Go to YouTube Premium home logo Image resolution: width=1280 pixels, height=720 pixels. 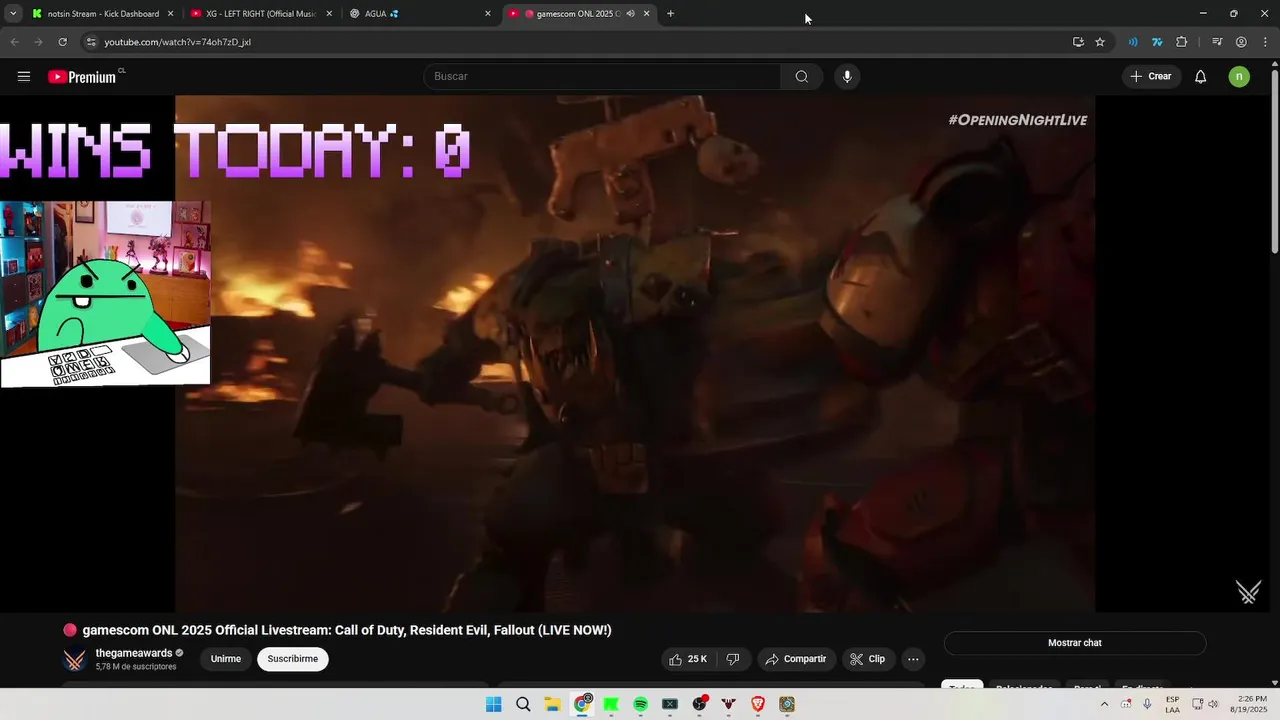(x=82, y=77)
